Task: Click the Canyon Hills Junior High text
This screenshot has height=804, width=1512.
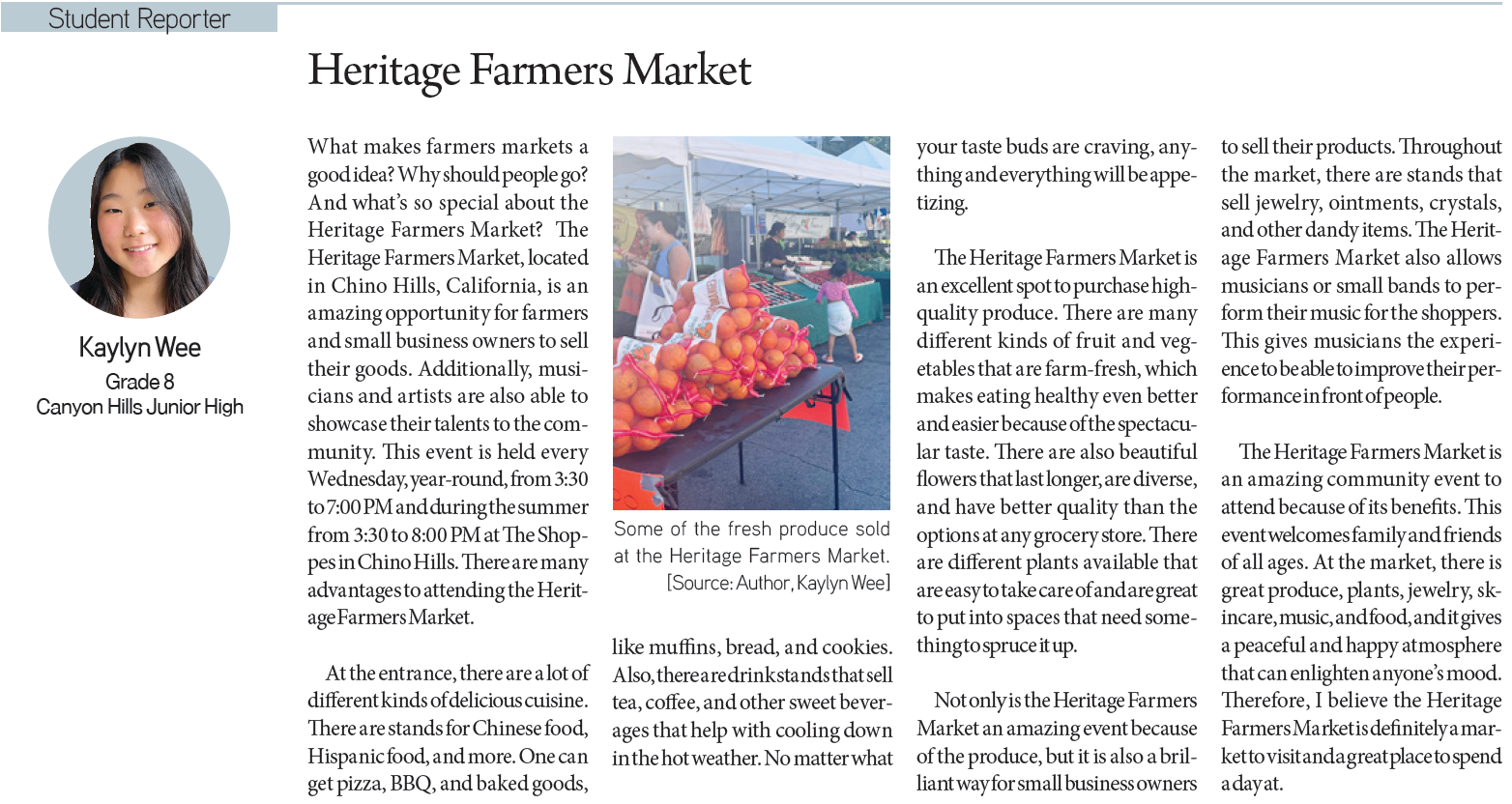Action: point(139,407)
